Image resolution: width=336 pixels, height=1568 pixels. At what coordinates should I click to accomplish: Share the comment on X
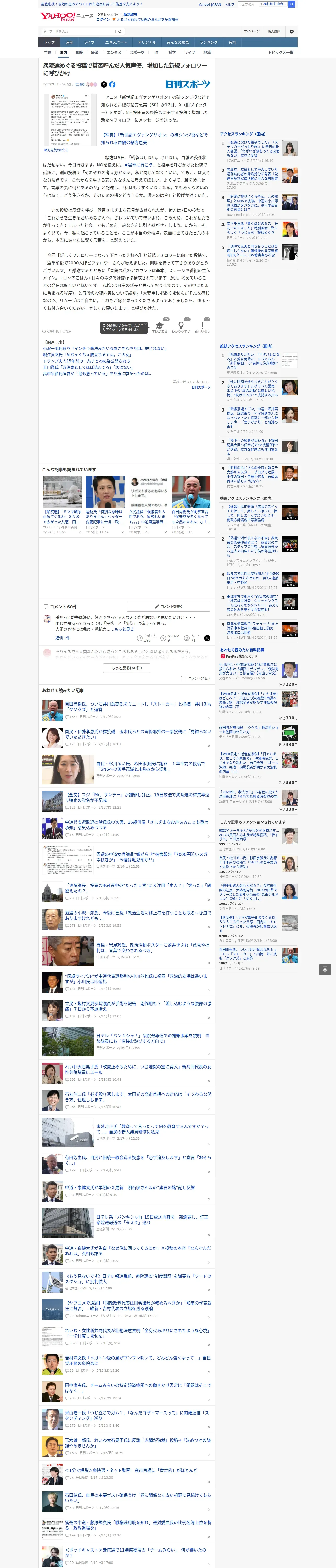tap(207, 638)
